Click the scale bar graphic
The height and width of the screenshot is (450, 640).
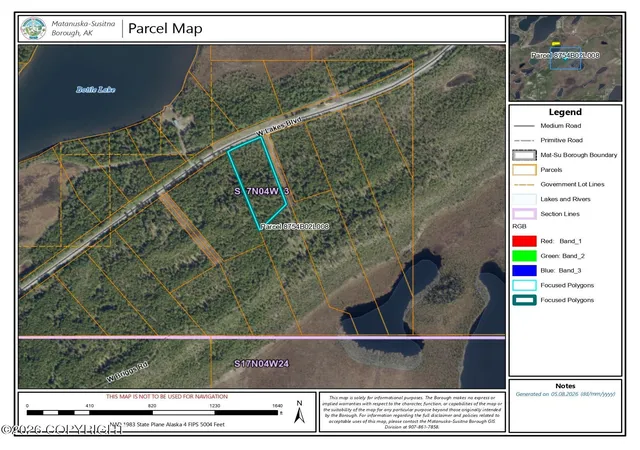click(x=152, y=412)
